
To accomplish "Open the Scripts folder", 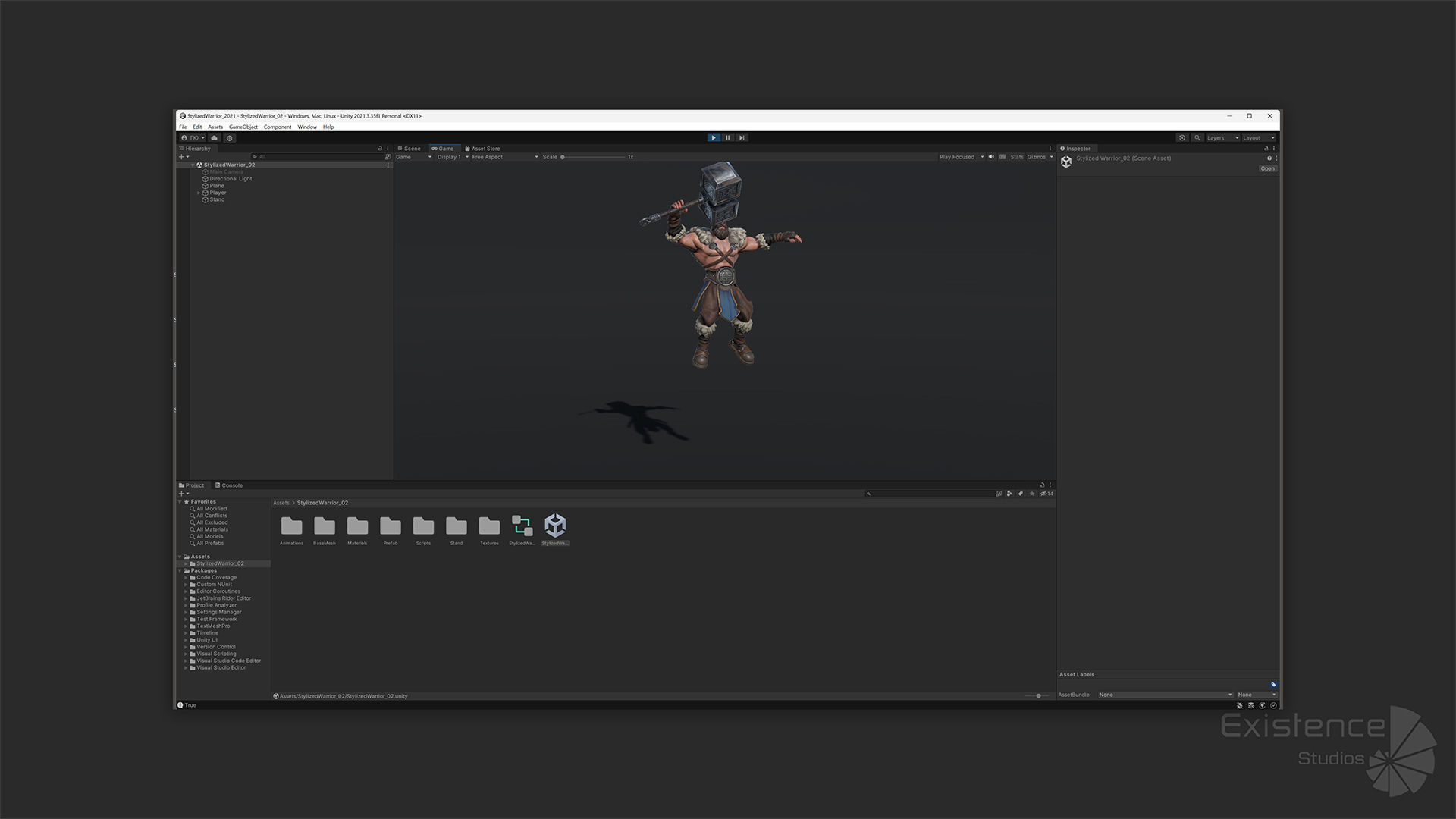I will point(423,530).
